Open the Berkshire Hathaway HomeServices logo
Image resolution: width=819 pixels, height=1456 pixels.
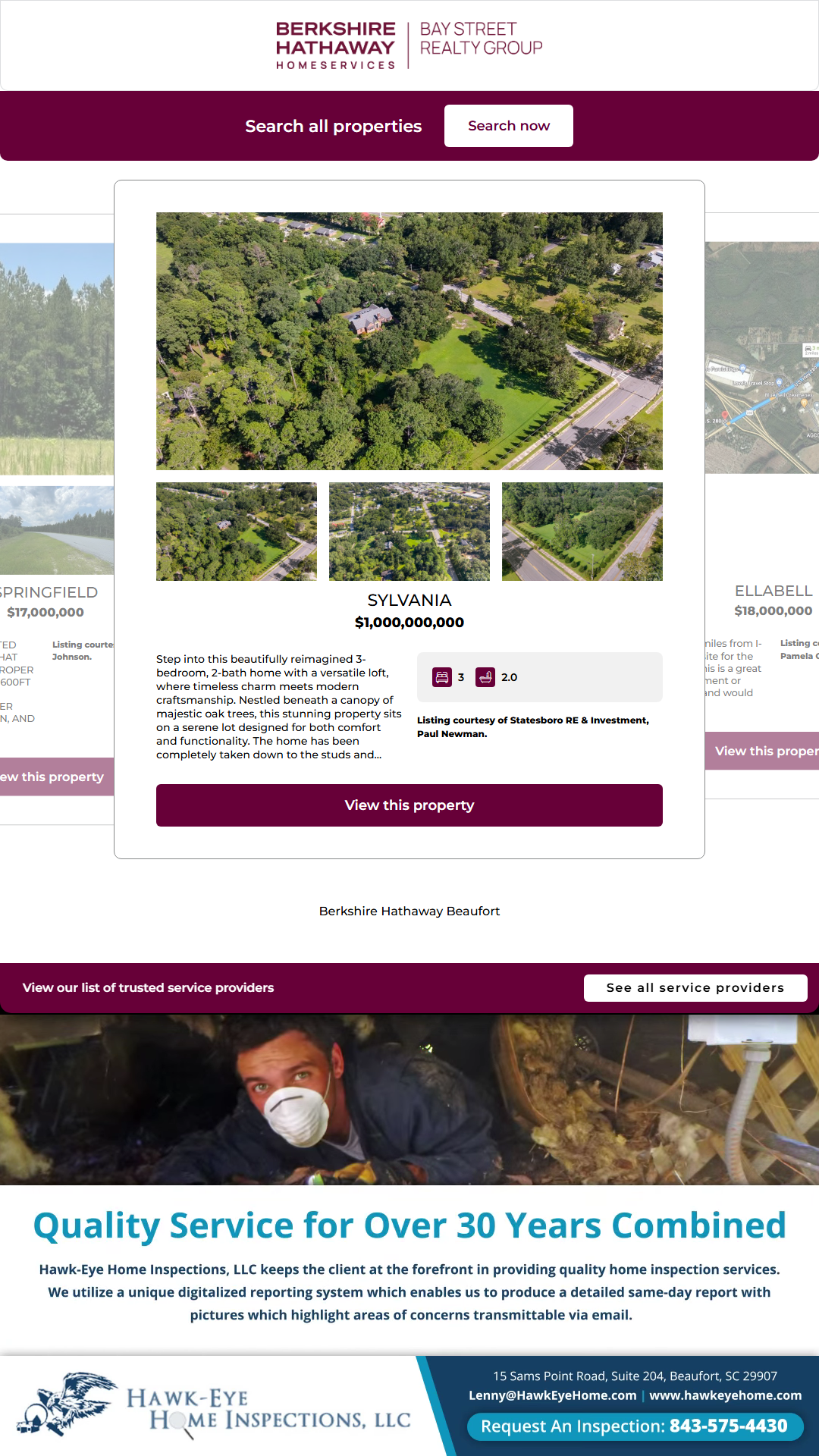click(335, 45)
